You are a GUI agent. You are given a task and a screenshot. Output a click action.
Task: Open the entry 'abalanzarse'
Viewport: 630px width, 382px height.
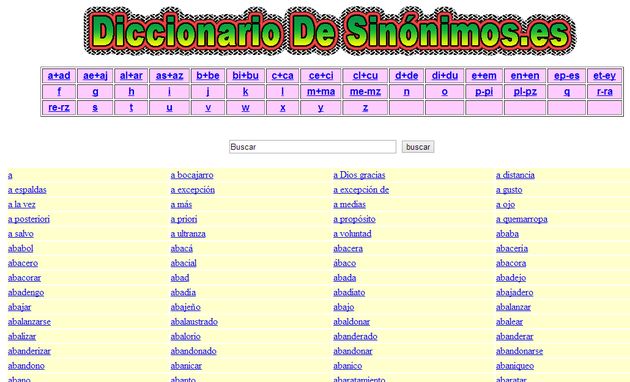click(x=29, y=322)
